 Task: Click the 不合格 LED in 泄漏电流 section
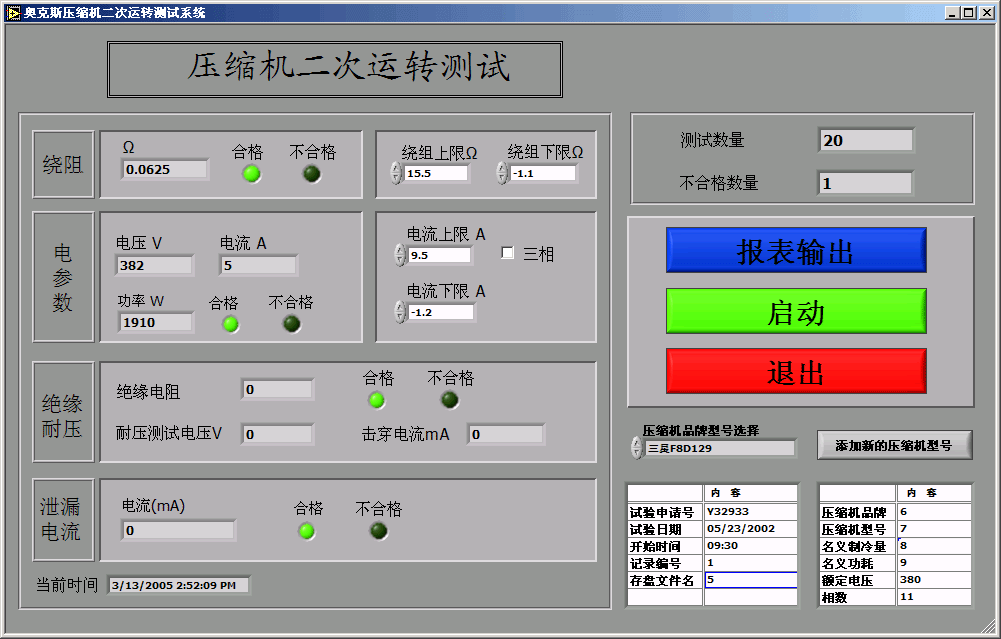tap(378, 531)
